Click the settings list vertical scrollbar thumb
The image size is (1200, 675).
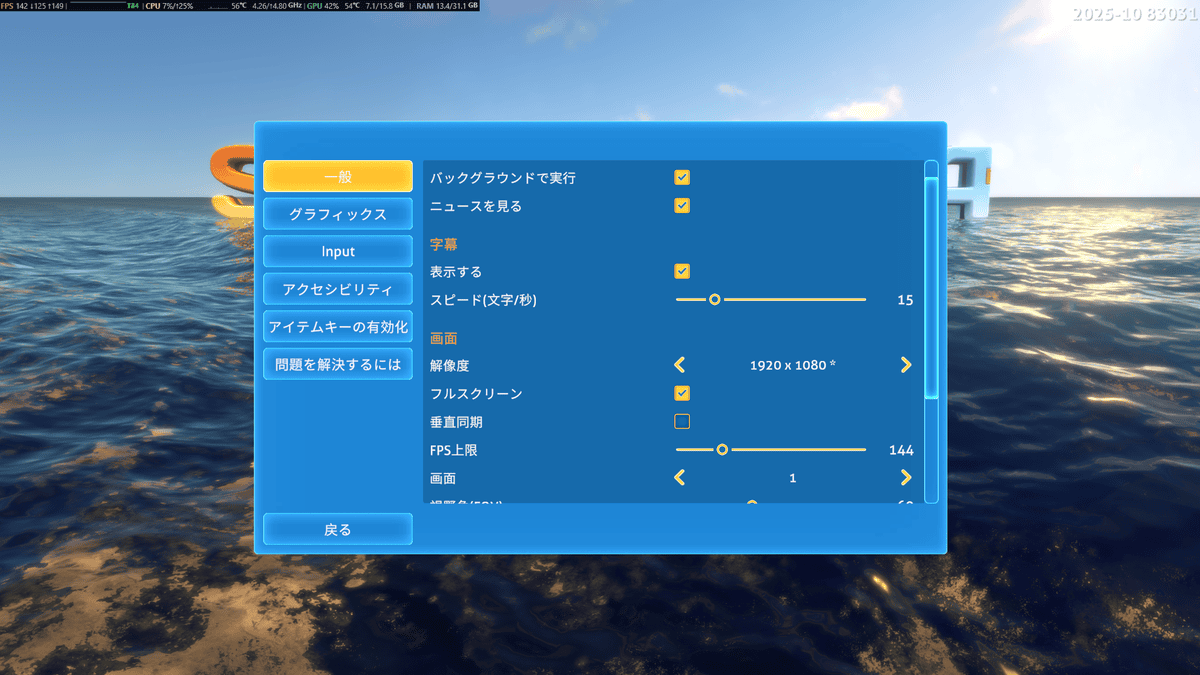pos(931,288)
